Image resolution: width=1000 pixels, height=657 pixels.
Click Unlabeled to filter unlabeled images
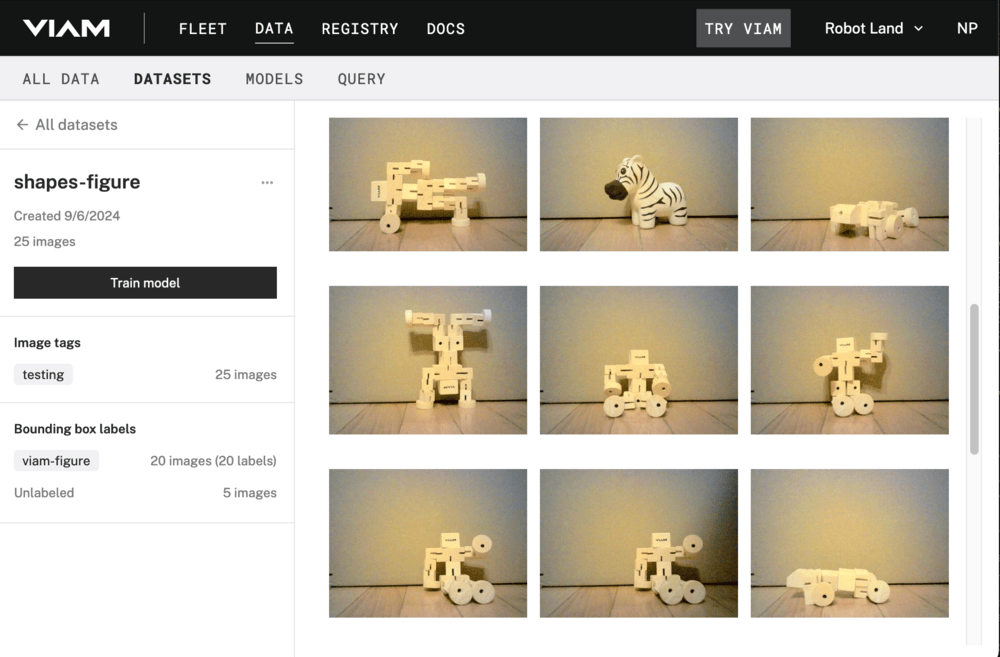pyautogui.click(x=44, y=492)
